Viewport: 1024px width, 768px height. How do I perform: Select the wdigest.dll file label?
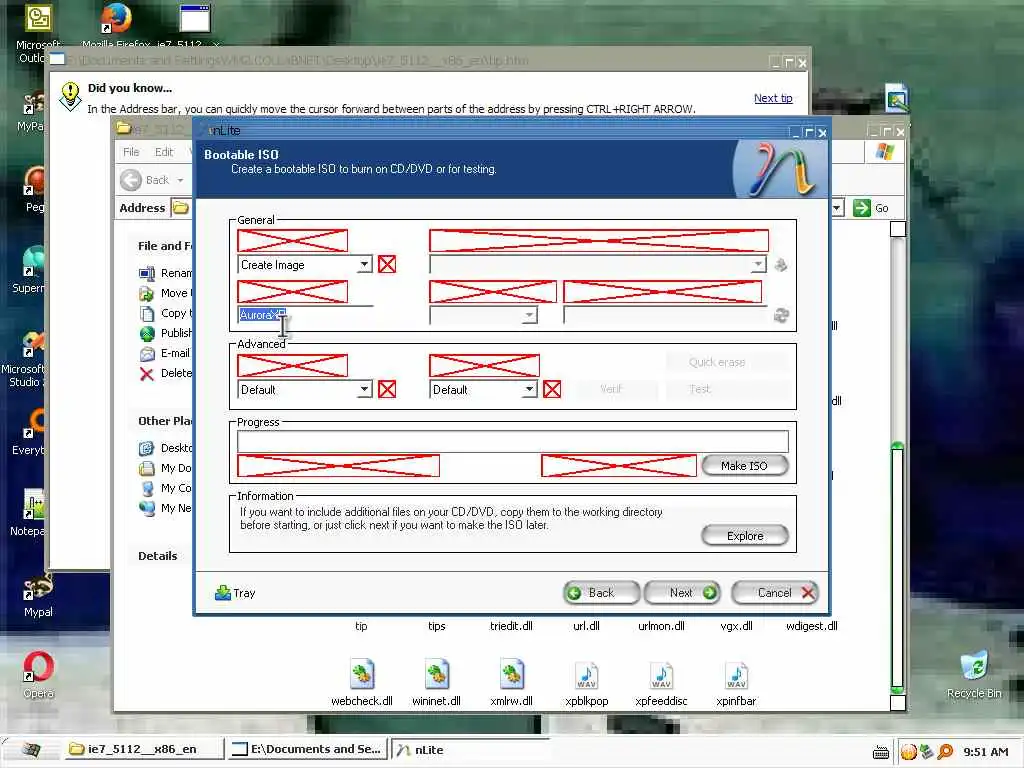click(812, 626)
